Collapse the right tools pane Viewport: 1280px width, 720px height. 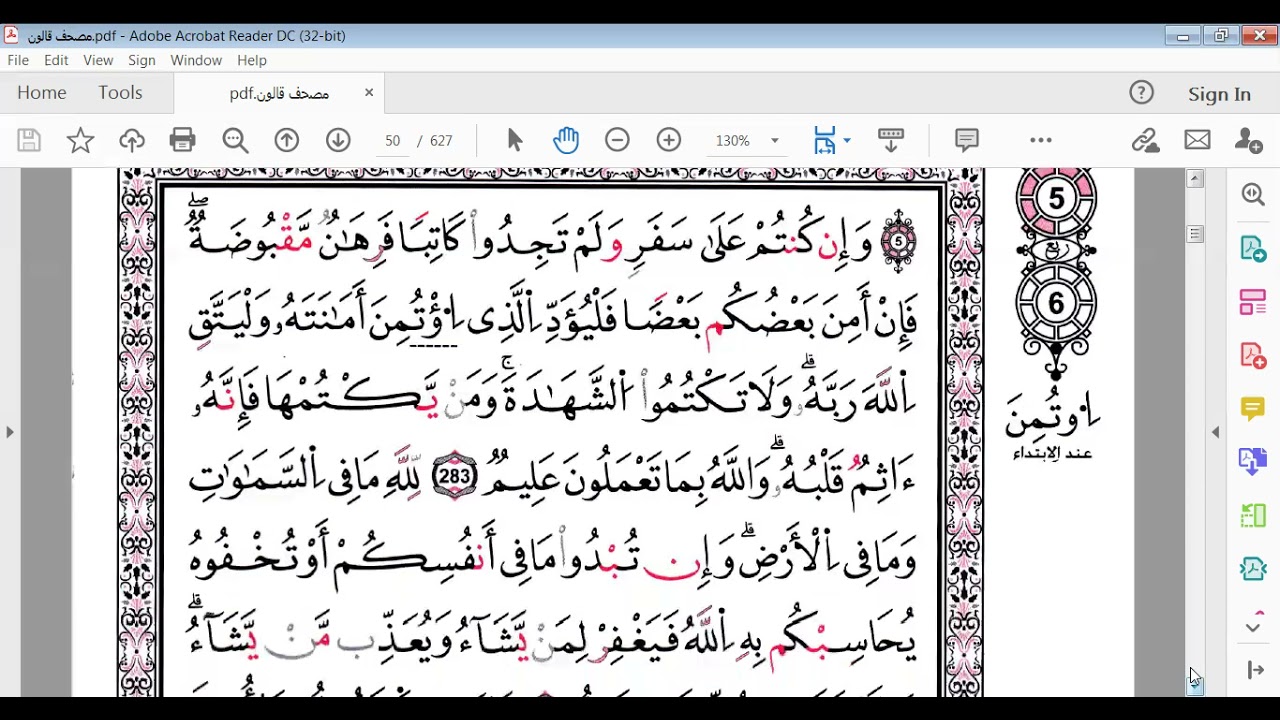tap(1216, 432)
